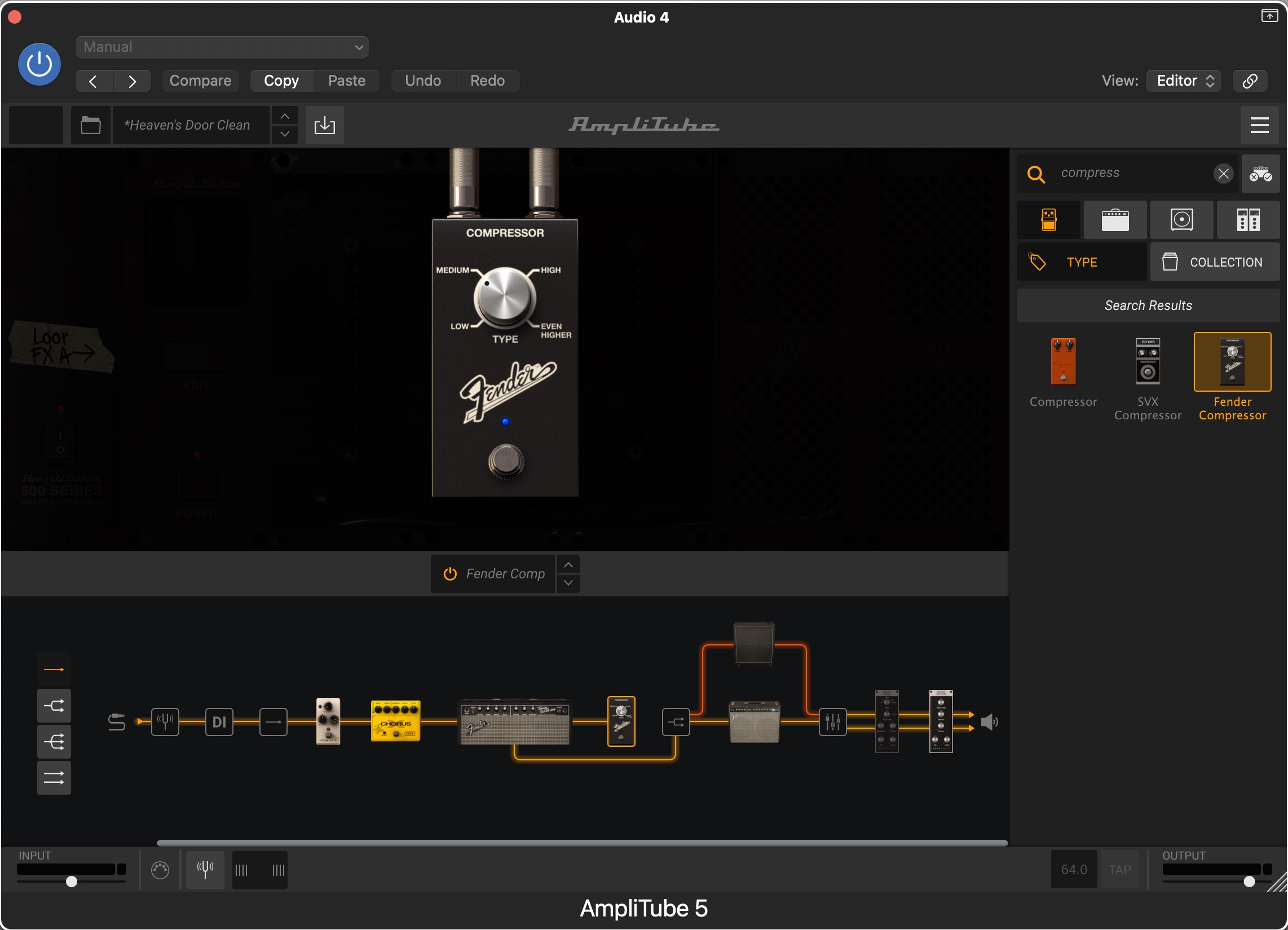Select the Fender Compressor thumbnail

pos(1232,362)
